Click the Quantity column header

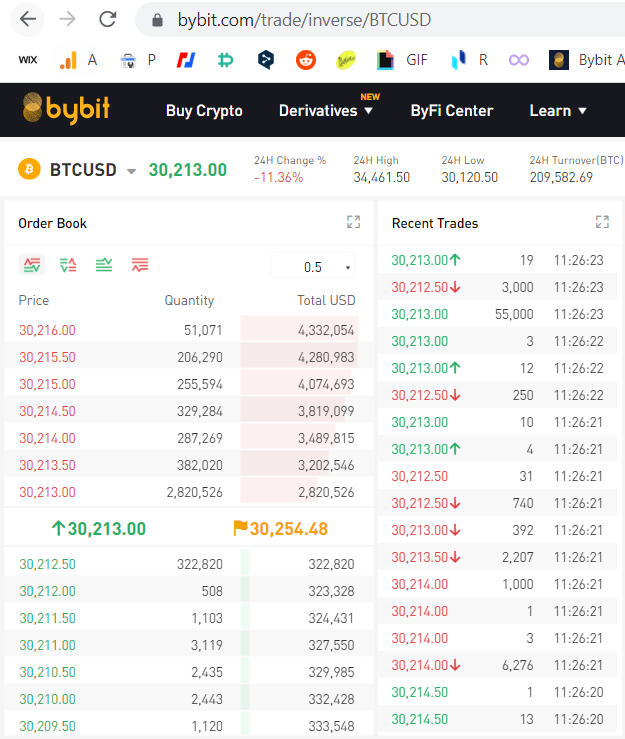[x=189, y=300]
